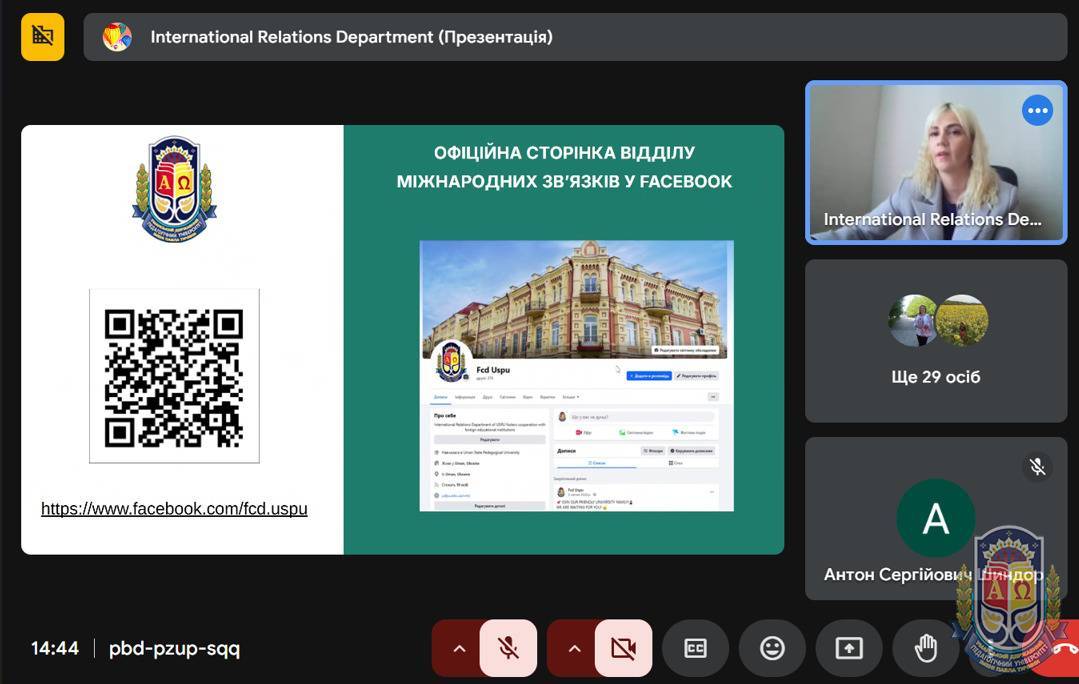
Task: Click the left participant avatar above "Ще 29 осіб"
Action: pyautogui.click(x=913, y=321)
